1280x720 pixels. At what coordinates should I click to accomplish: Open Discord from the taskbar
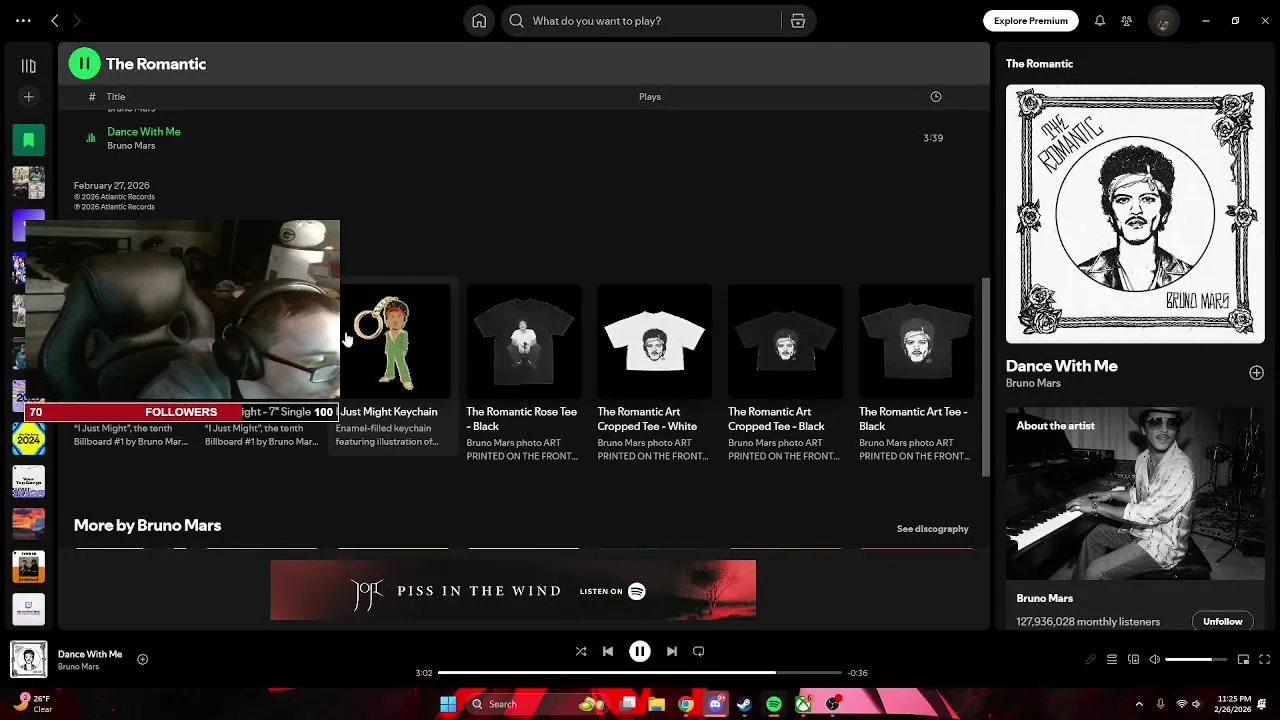[x=715, y=704]
